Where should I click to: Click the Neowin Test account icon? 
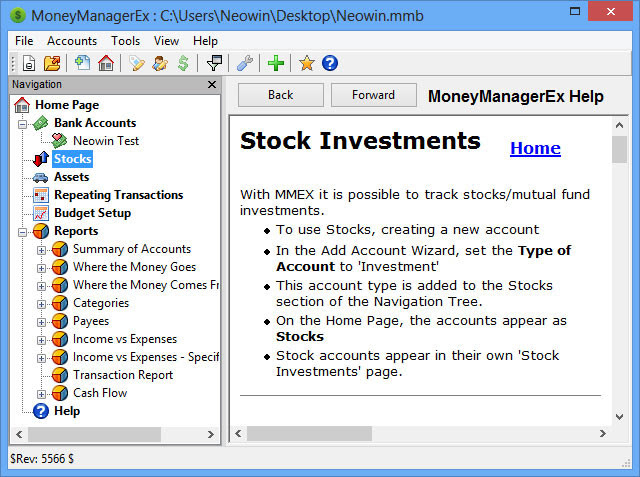(x=60, y=141)
